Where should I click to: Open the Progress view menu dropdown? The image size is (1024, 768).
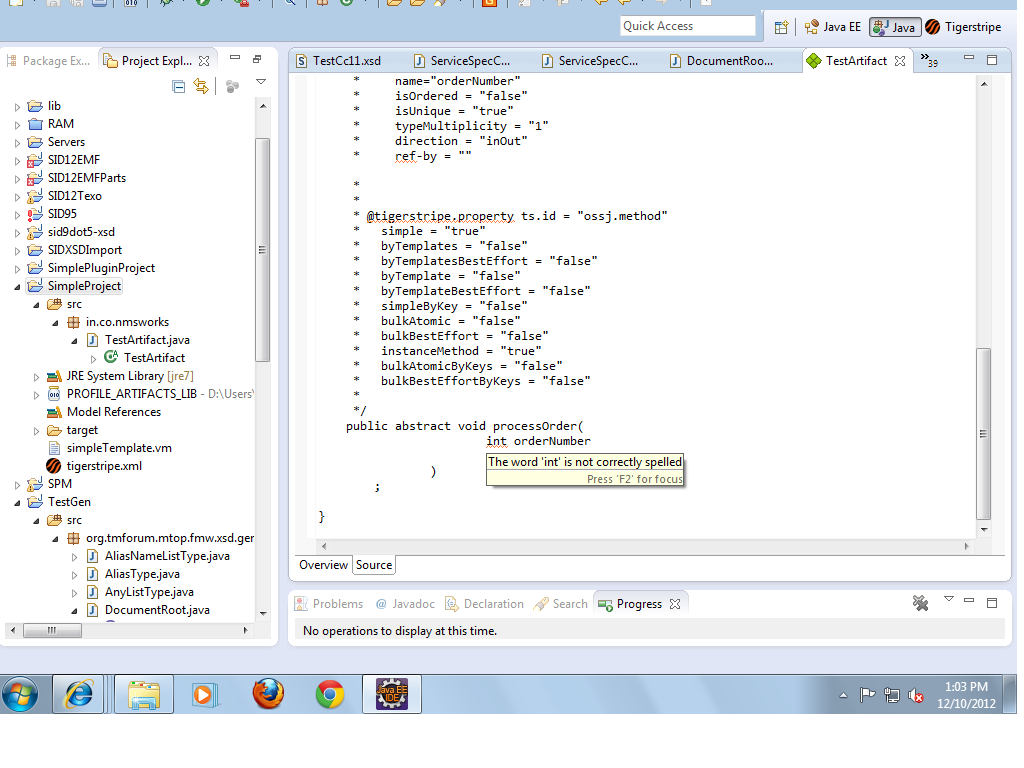(949, 599)
